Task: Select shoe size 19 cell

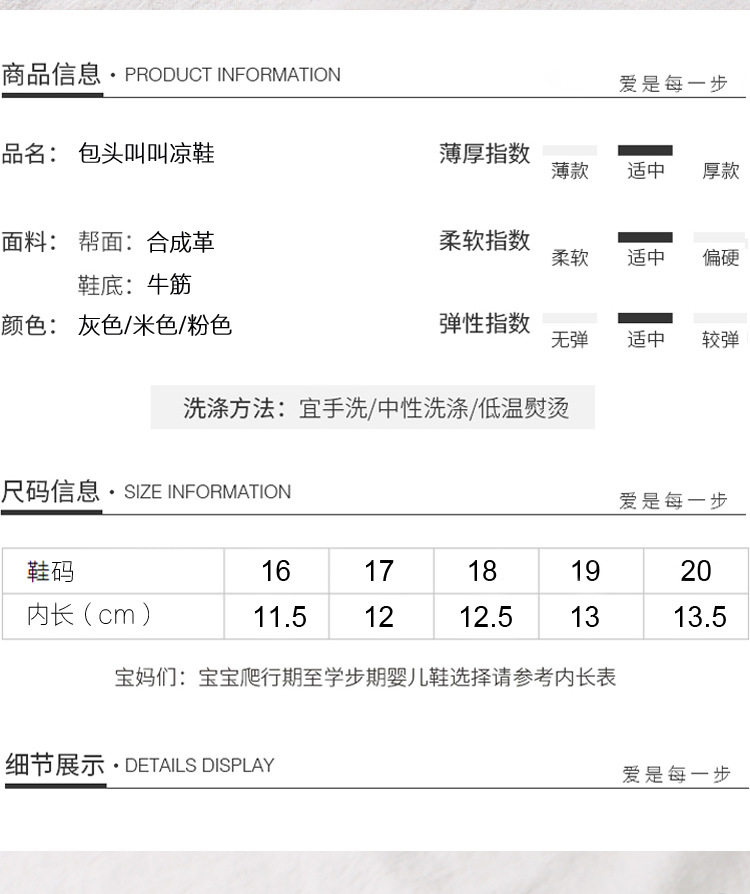Action: 591,571
